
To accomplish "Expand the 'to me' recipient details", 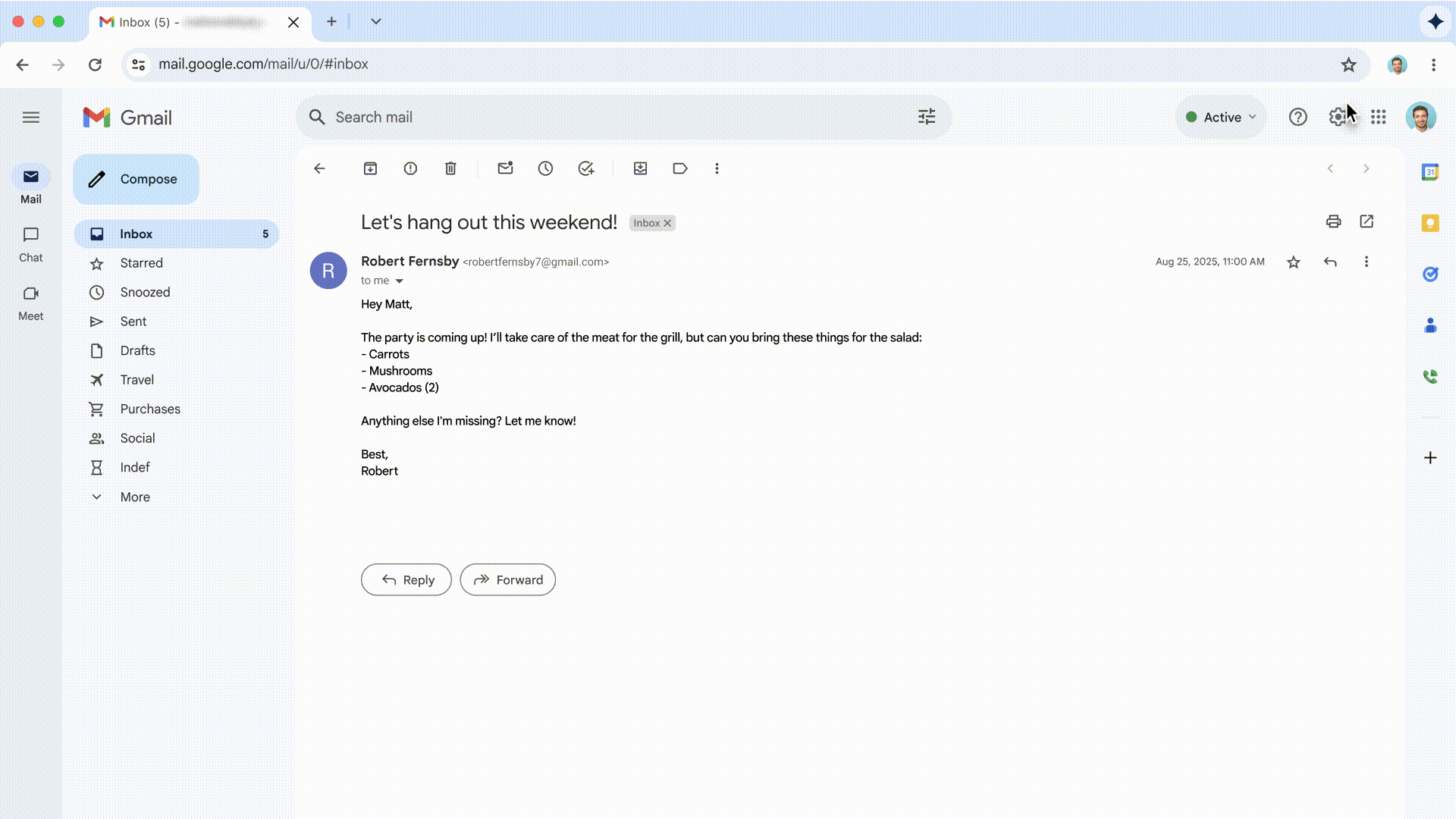I will tap(400, 281).
